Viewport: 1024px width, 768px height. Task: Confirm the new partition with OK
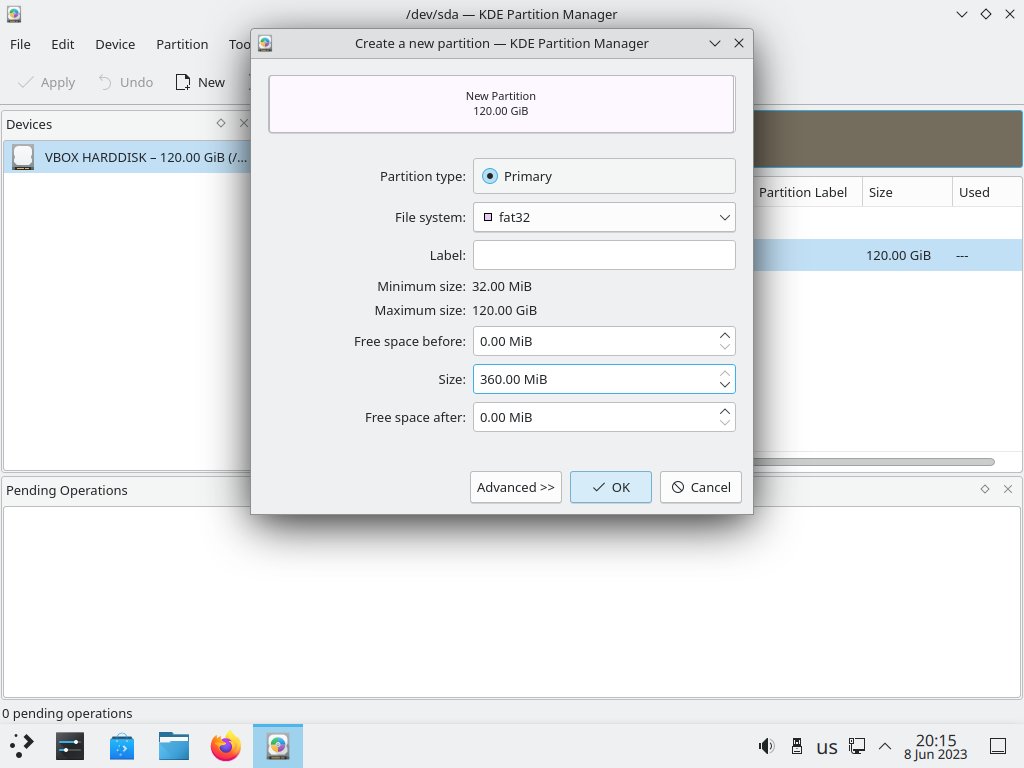(x=611, y=487)
